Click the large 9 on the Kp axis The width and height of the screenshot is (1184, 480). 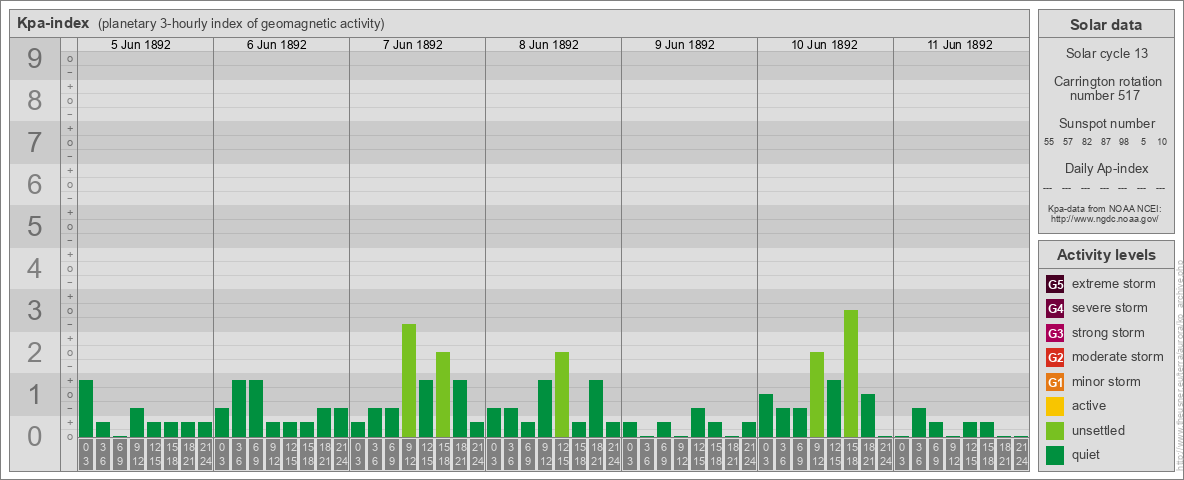[x=35, y=60]
